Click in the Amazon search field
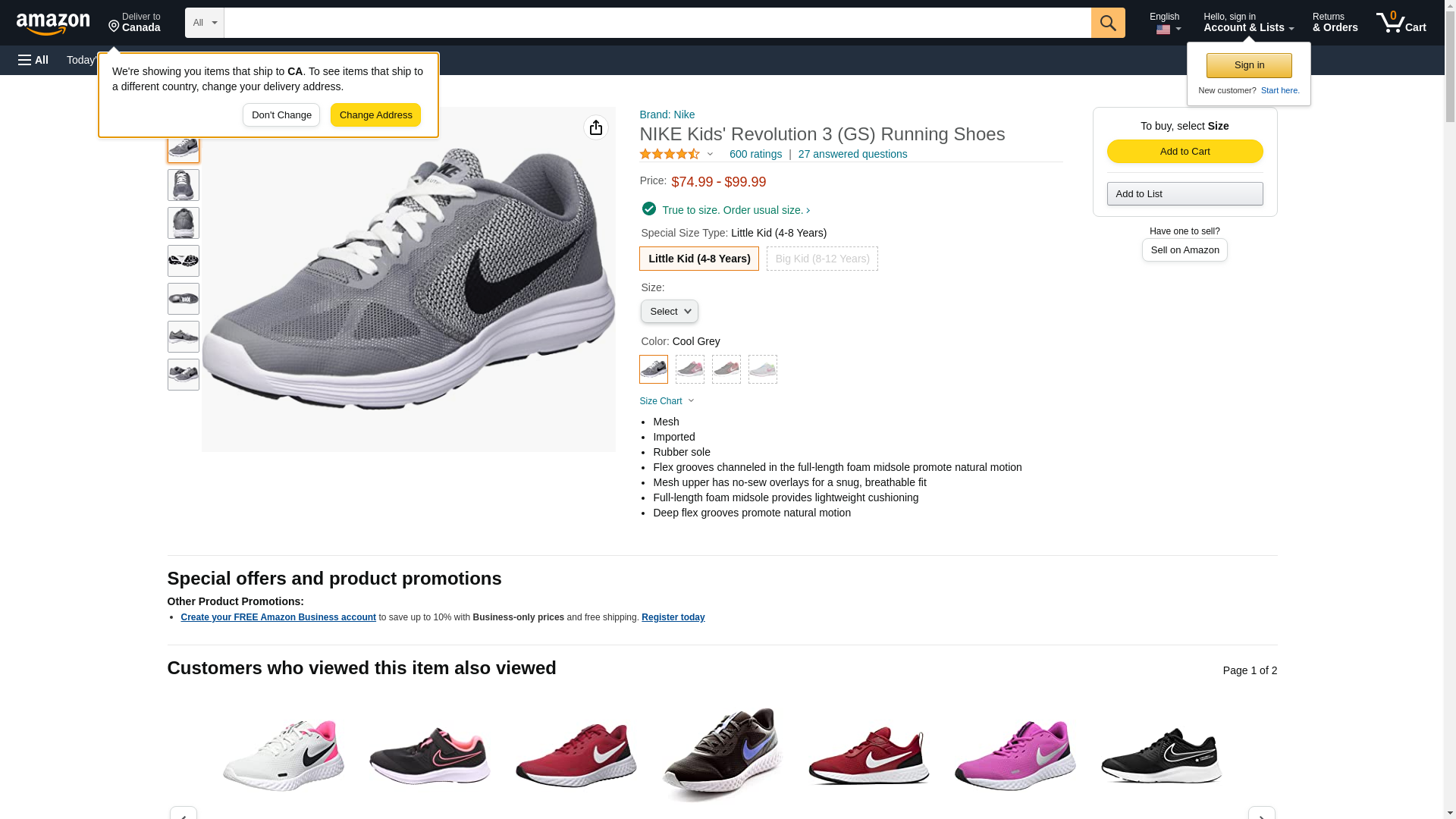The height and width of the screenshot is (819, 1456). pyautogui.click(x=657, y=23)
